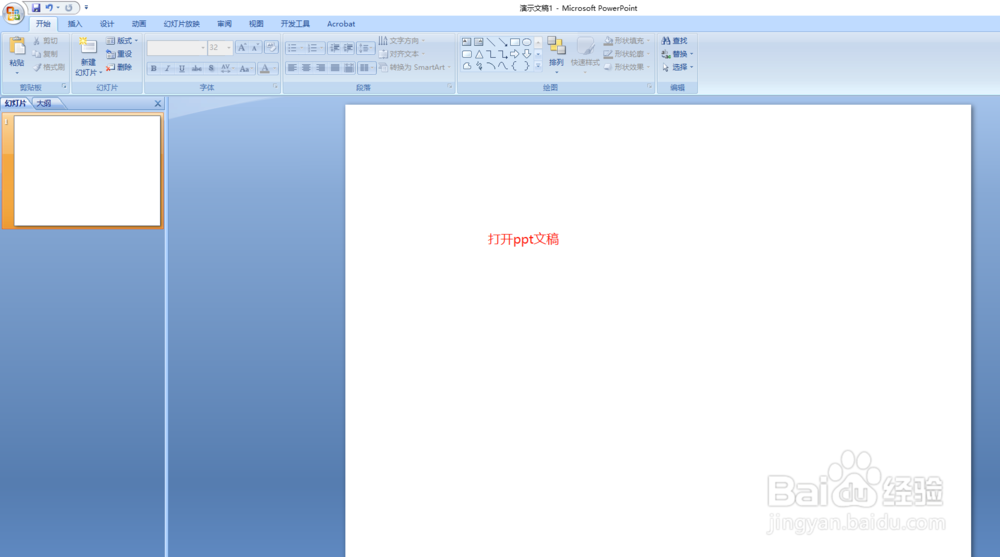Toggle center text alignment
Viewport: 1000px width, 557px height.
coord(306,68)
